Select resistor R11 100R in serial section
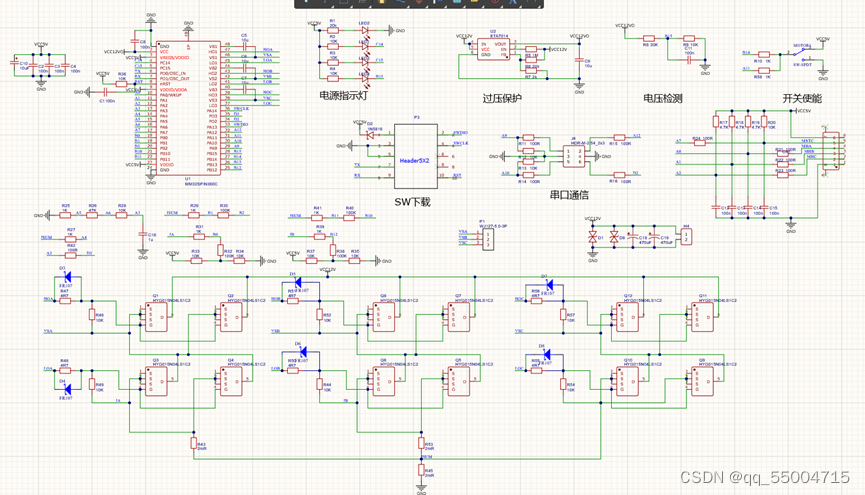This screenshot has width=865, height=495. (528, 137)
